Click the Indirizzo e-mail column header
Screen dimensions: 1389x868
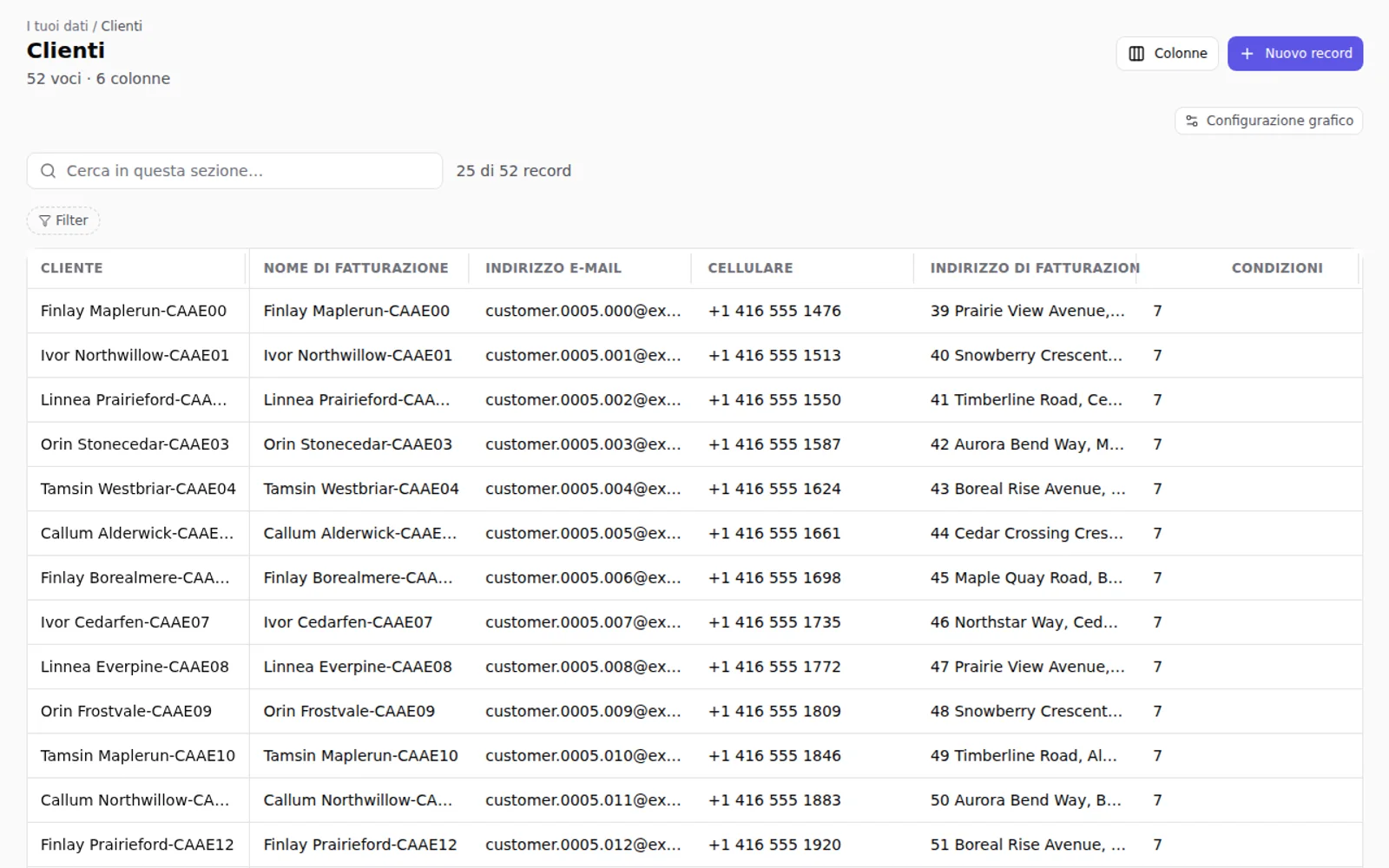coord(553,268)
